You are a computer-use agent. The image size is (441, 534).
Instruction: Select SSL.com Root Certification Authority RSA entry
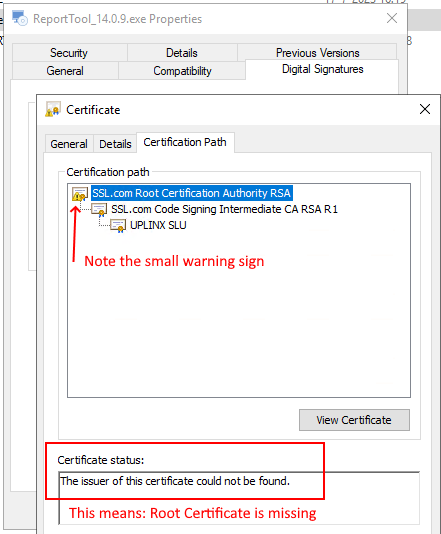192,193
